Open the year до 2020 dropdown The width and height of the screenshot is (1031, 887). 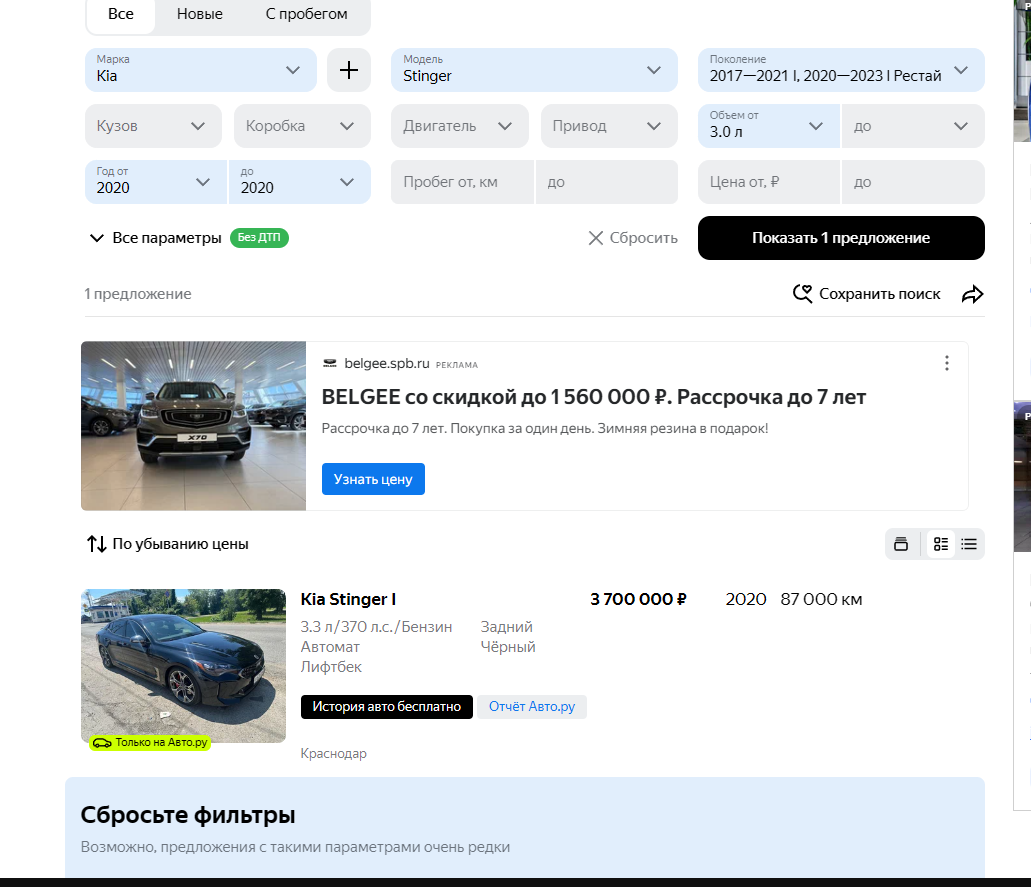pyautogui.click(x=300, y=182)
